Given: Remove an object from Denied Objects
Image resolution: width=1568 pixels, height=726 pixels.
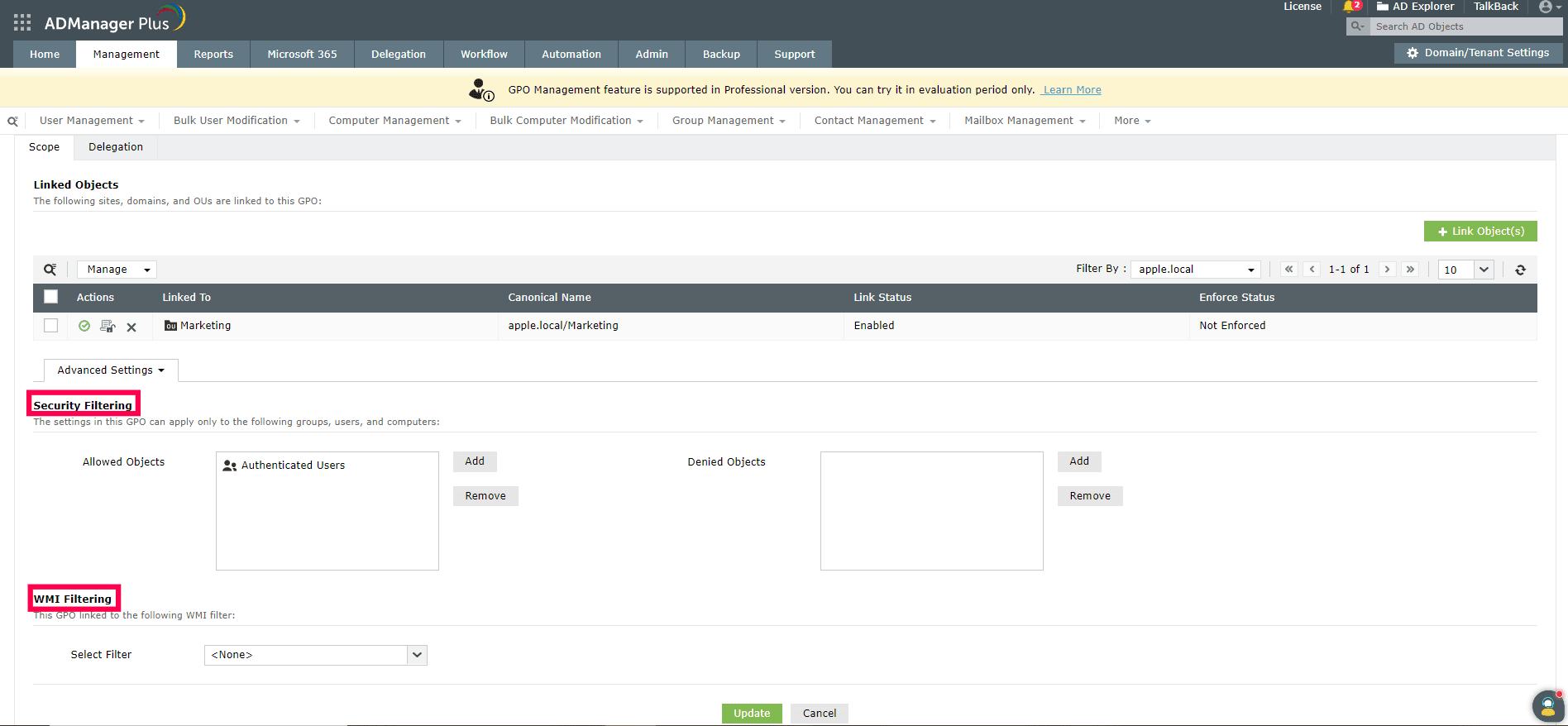Looking at the screenshot, I should (x=1090, y=496).
